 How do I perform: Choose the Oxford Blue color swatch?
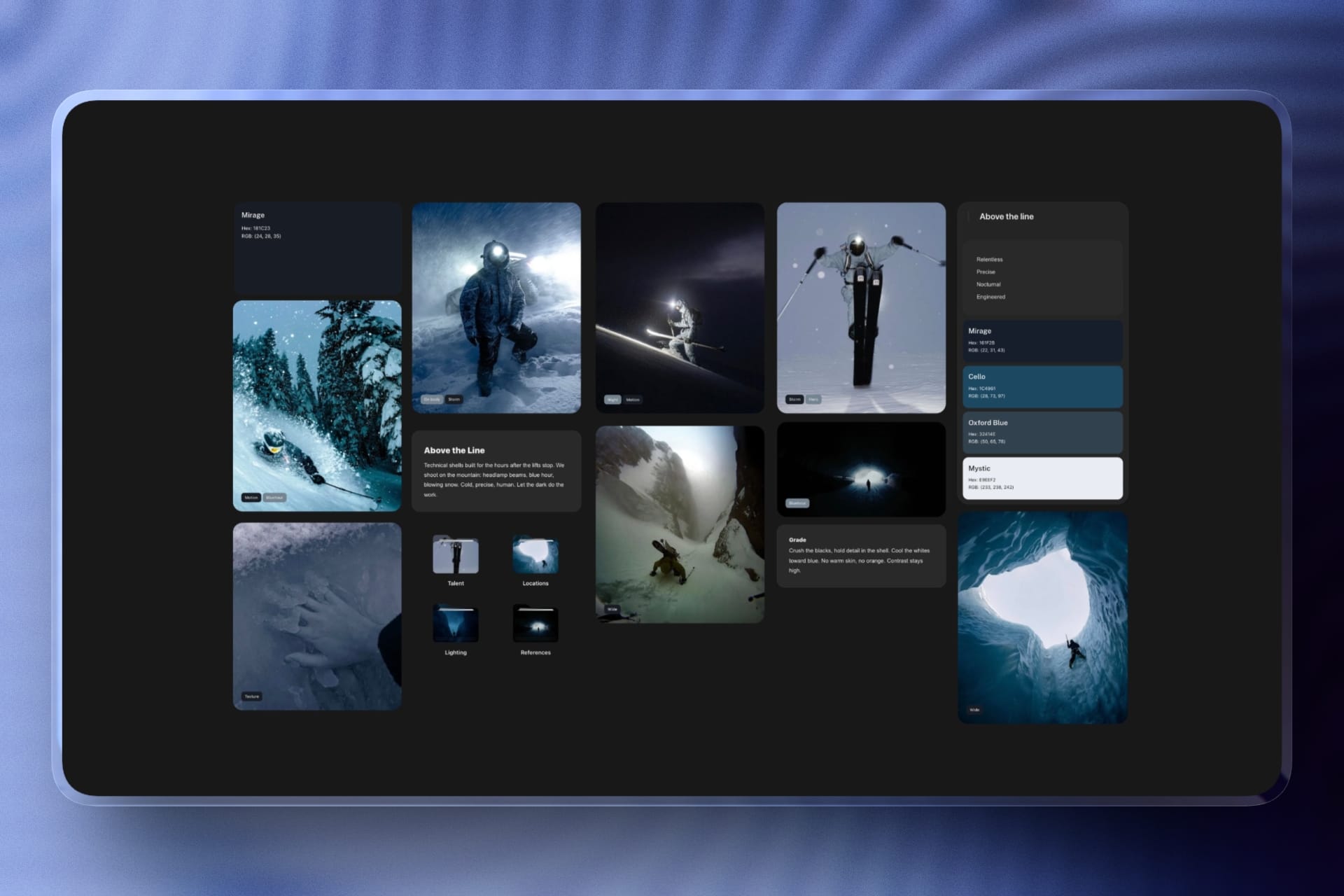click(x=1042, y=433)
